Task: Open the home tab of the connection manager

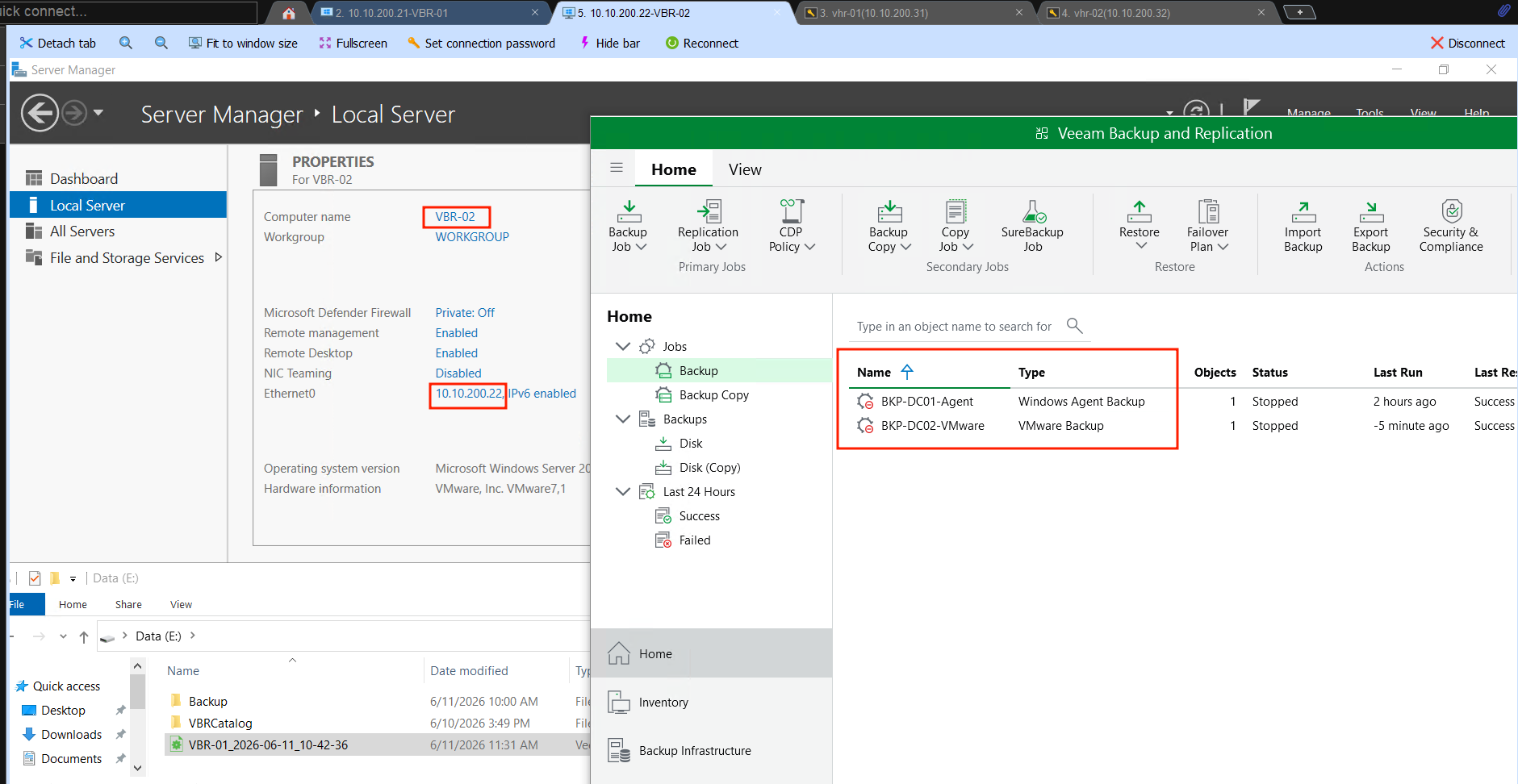Action: tap(289, 13)
